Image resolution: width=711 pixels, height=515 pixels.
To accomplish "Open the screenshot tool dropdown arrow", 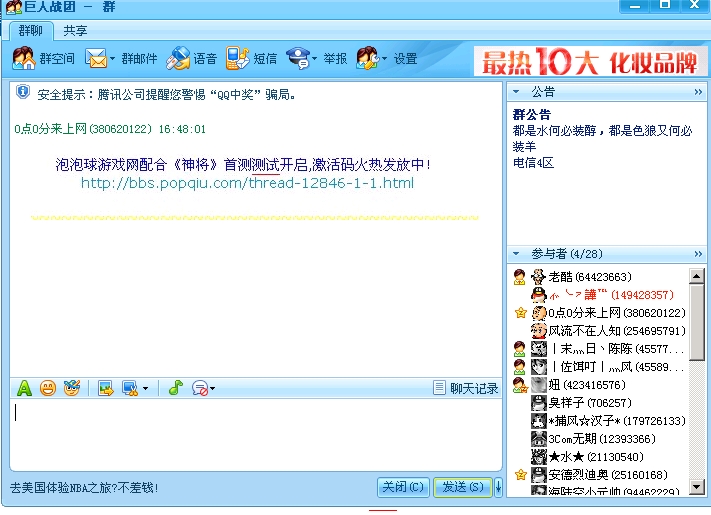I will point(145,389).
